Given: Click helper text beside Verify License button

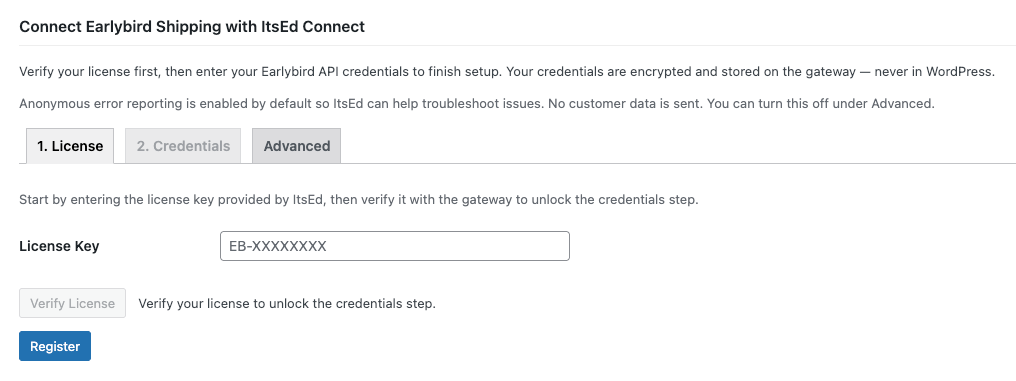Looking at the screenshot, I should tap(287, 303).
